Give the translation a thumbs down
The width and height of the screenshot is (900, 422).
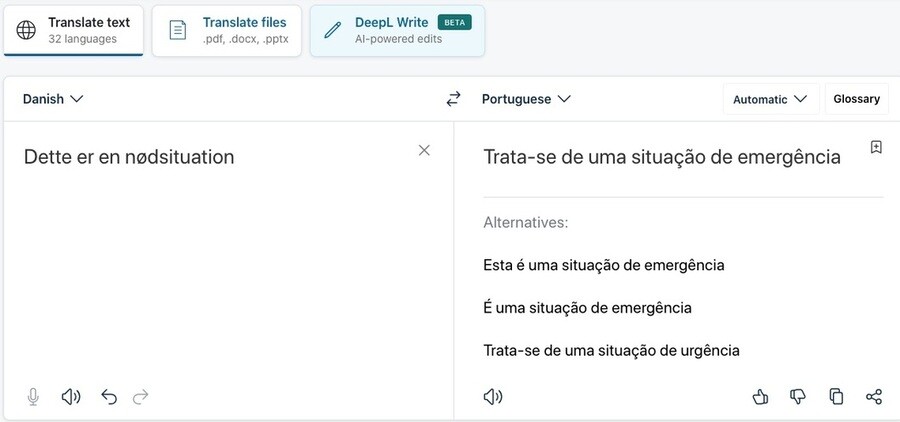(798, 397)
